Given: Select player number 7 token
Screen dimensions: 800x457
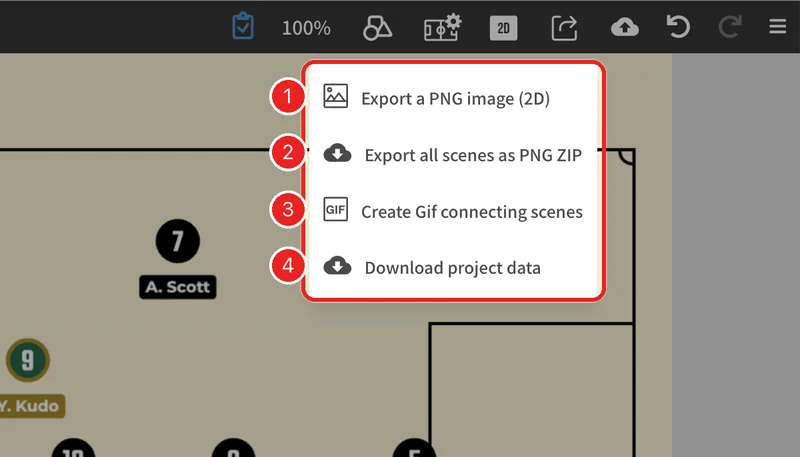Looking at the screenshot, I should pyautogui.click(x=178, y=241).
